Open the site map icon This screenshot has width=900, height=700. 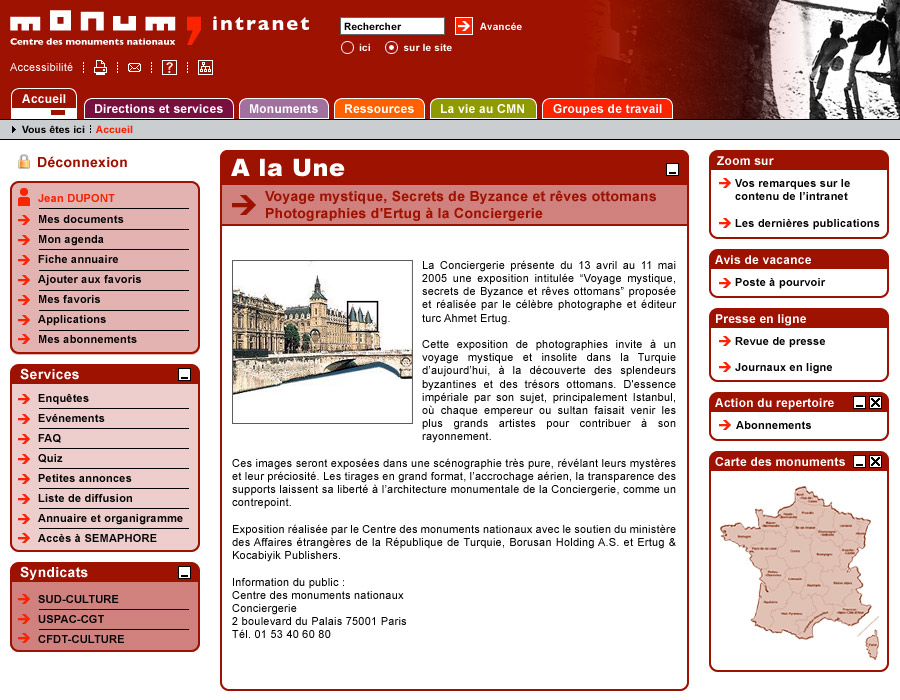pos(205,68)
